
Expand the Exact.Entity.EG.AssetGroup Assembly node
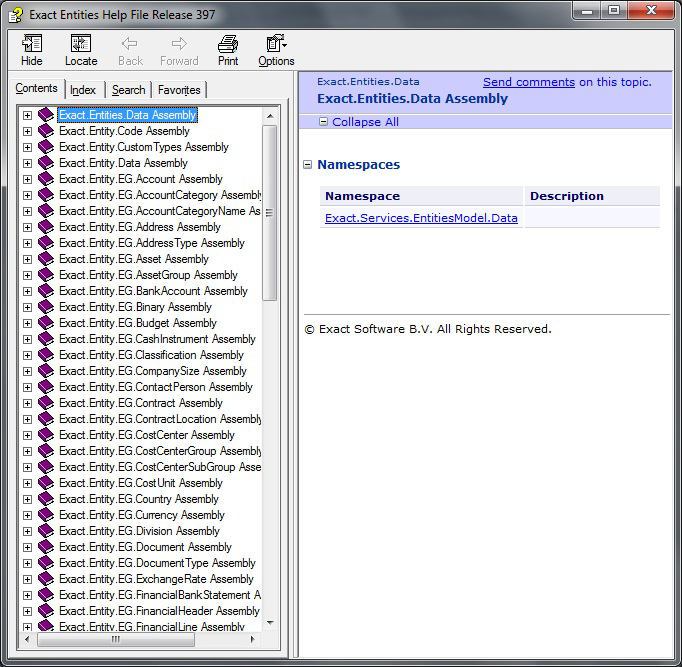click(27, 275)
